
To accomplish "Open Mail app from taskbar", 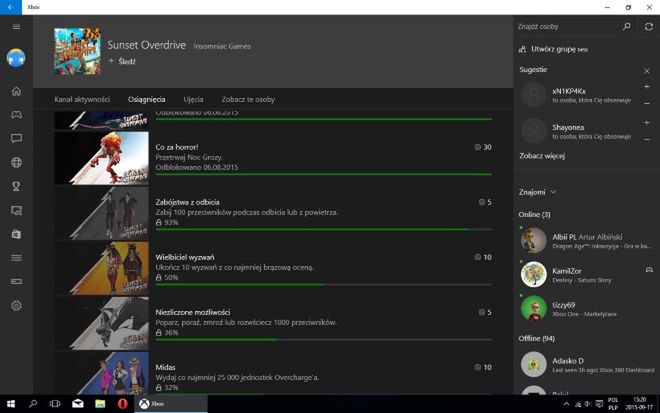I will 77,404.
